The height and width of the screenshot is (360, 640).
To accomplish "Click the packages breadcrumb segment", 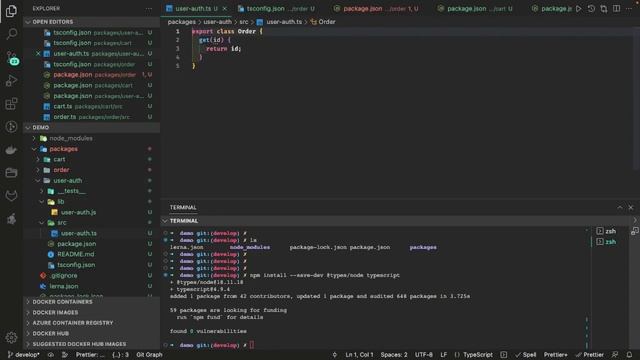I will tap(182, 22).
